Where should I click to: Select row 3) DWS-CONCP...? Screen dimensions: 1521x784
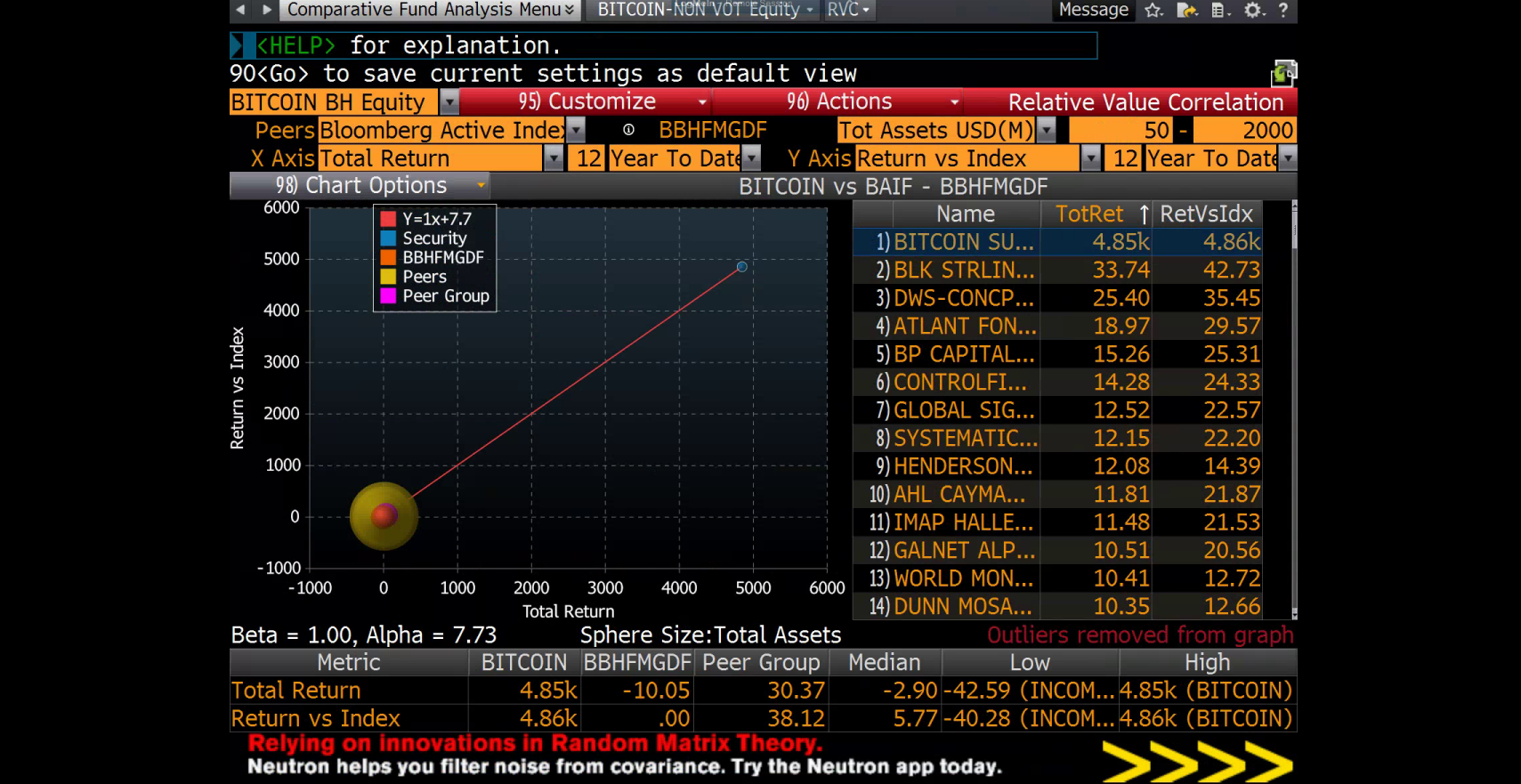[x=1057, y=298]
